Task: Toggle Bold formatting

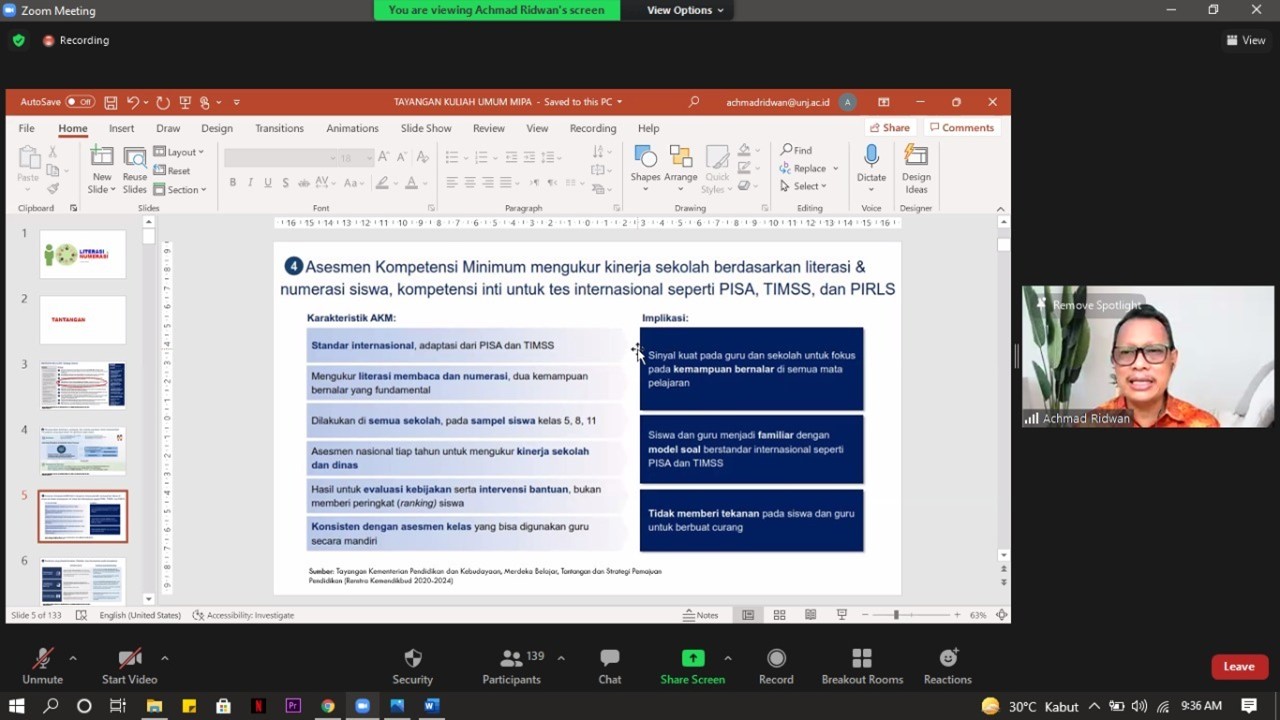Action: pyautogui.click(x=233, y=183)
